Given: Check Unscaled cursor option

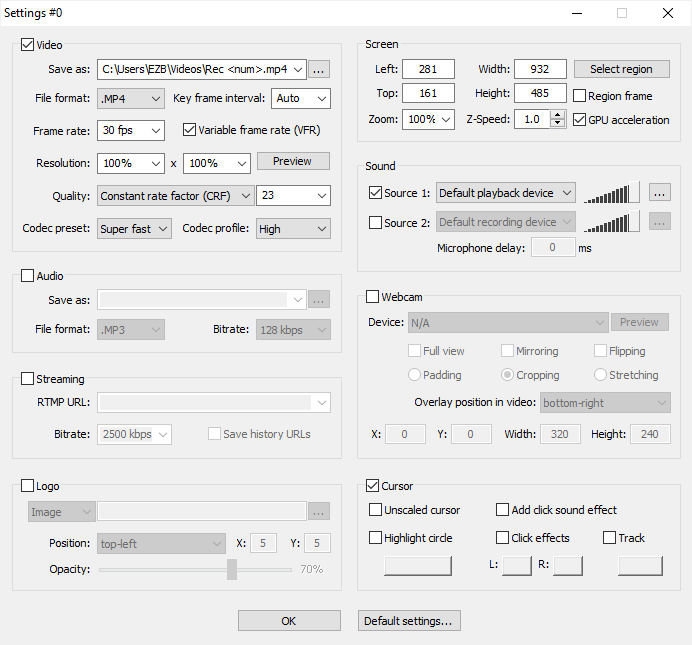Looking at the screenshot, I should 375,510.
